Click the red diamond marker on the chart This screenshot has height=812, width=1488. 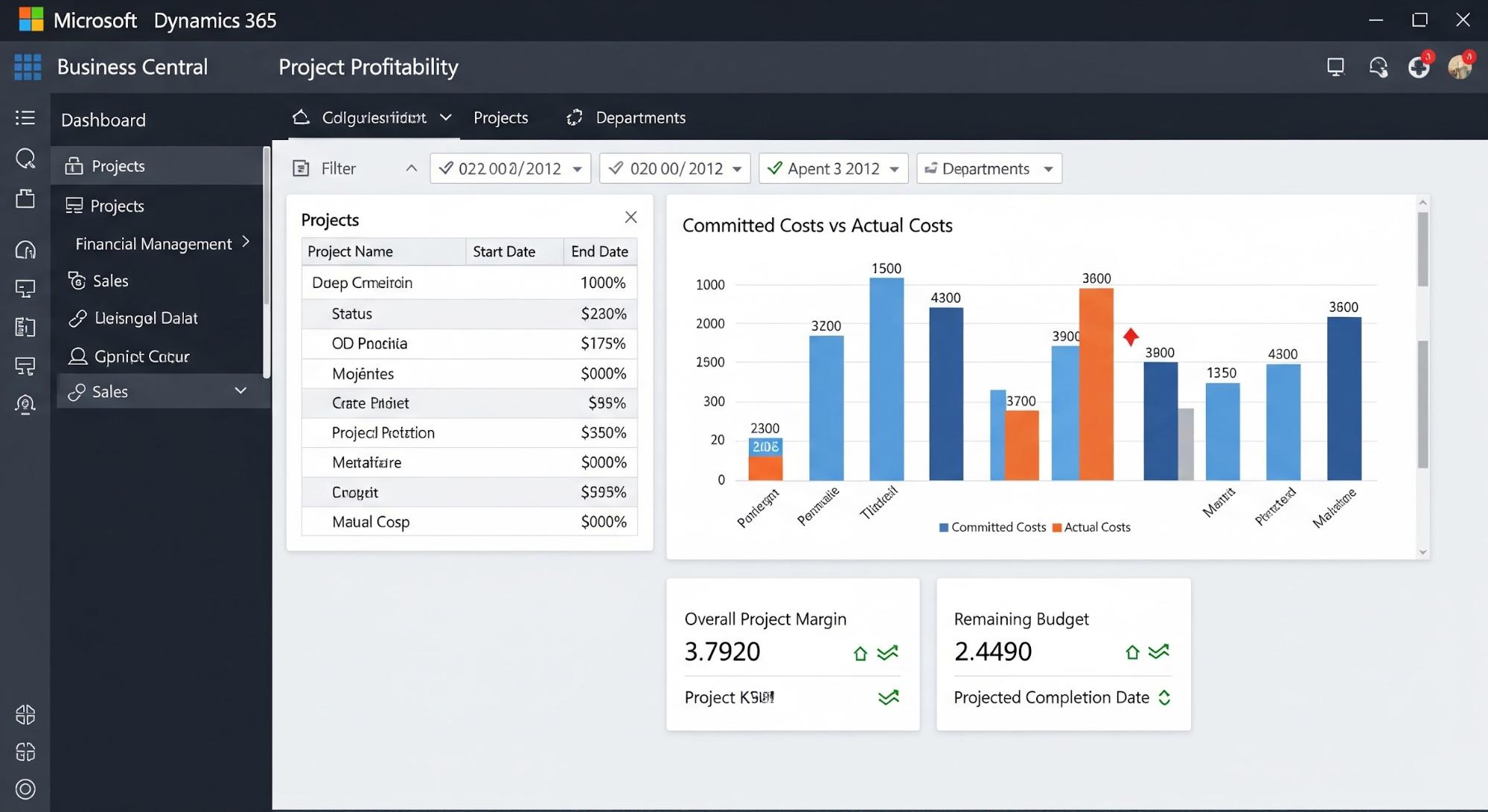click(x=1131, y=336)
